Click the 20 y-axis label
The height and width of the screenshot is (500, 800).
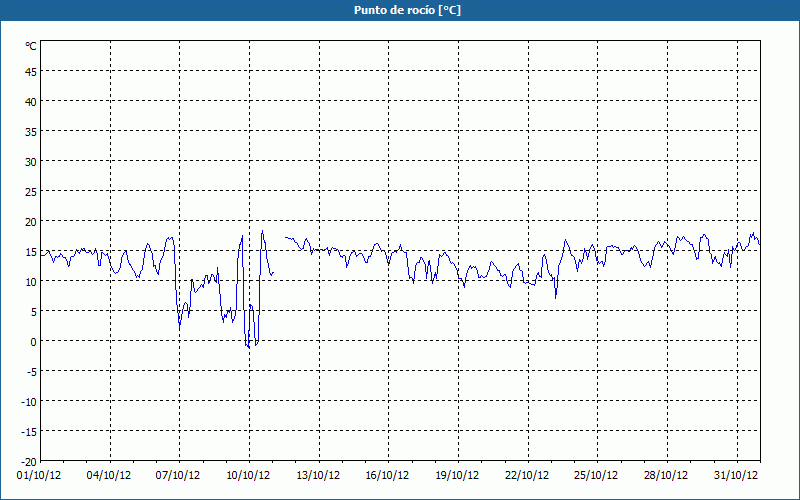click(x=31, y=222)
